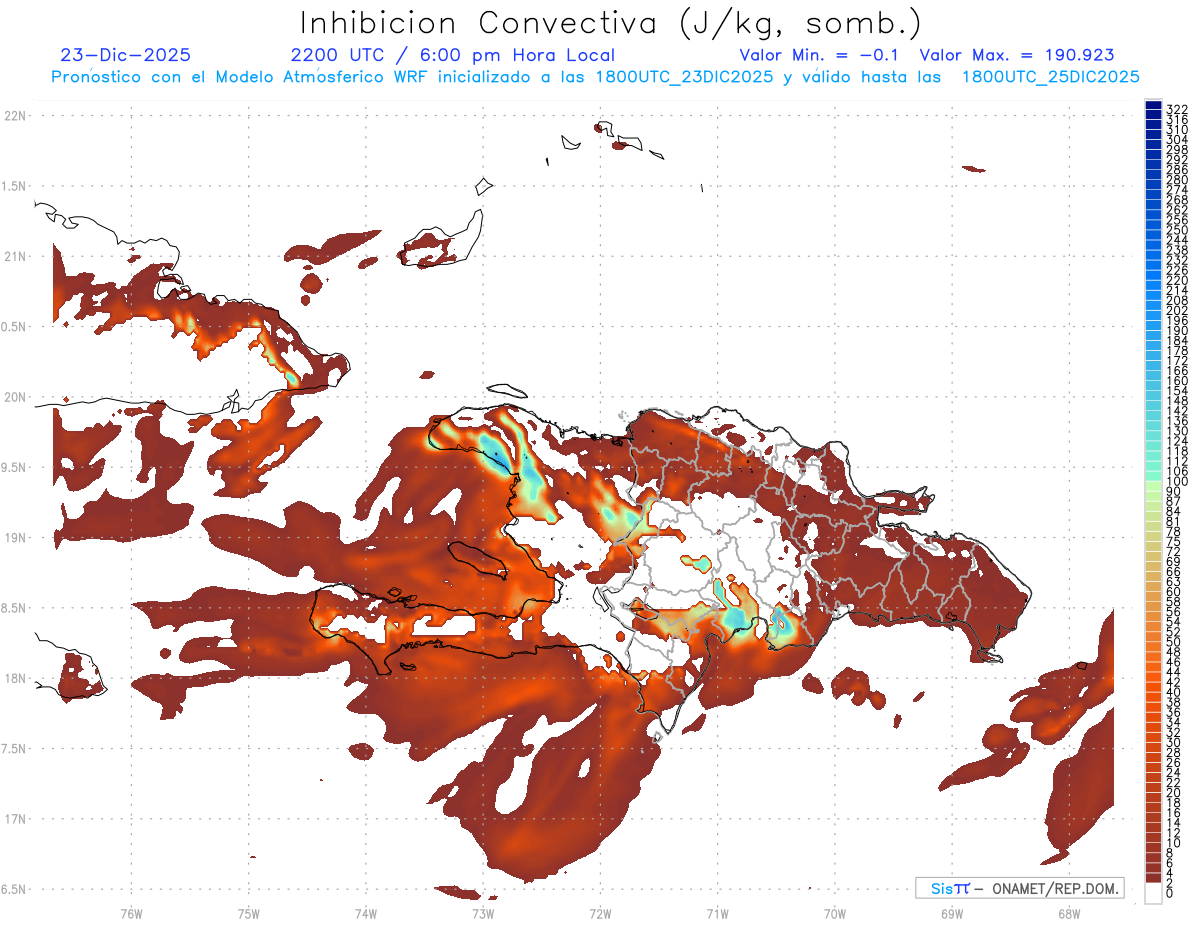Viewport: 1200px width, 927px height.
Task: Click longitude label "70W"
Action: tap(834, 912)
